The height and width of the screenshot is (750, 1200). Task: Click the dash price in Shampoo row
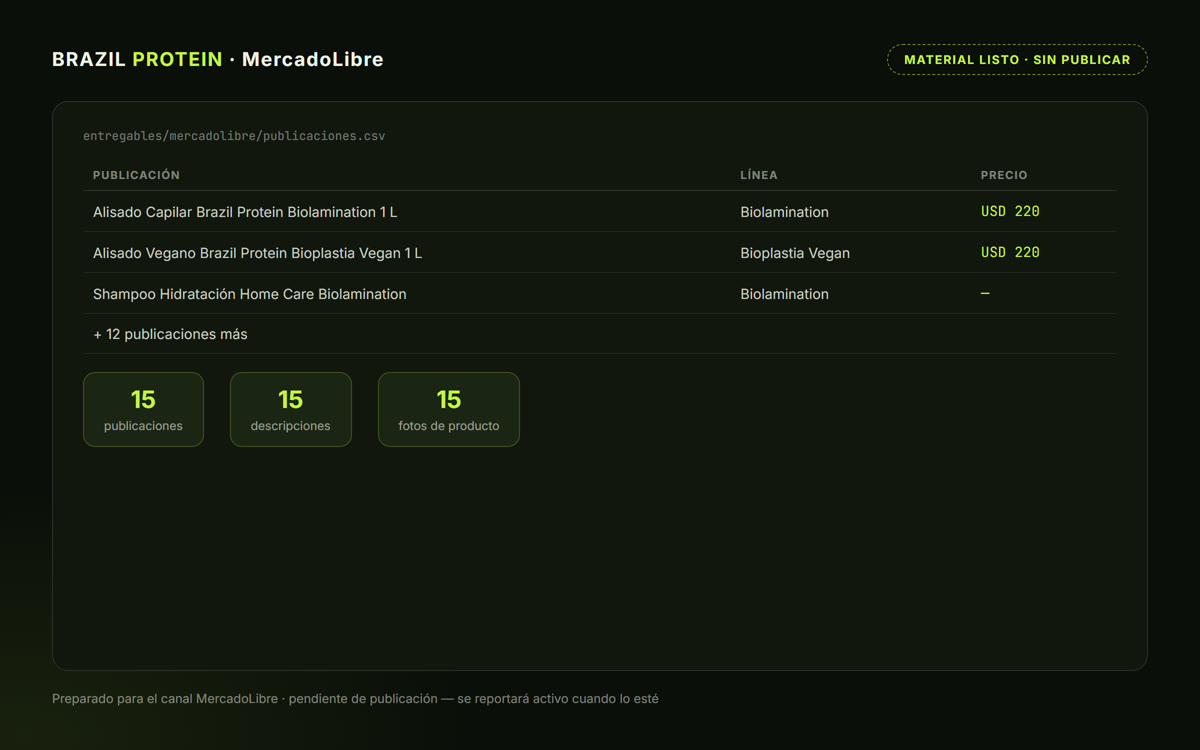(x=985, y=294)
